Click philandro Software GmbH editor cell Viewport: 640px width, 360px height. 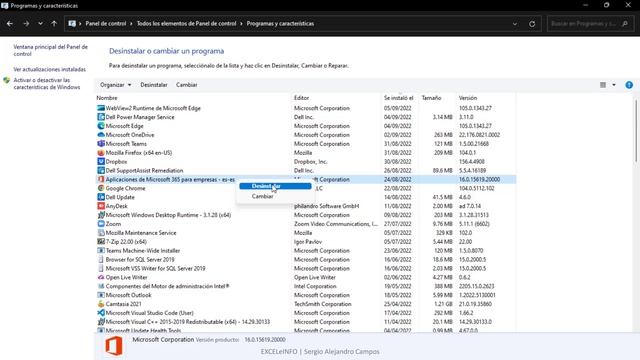327,206
